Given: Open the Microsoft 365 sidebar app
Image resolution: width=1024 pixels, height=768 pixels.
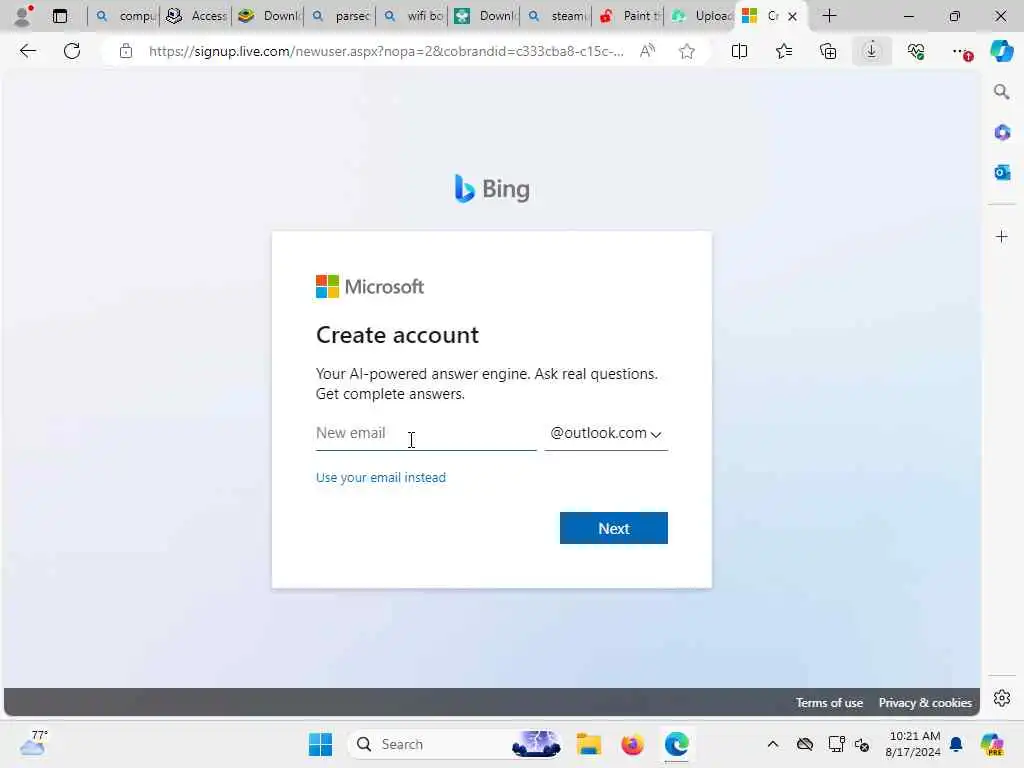Looking at the screenshot, I should [1002, 133].
